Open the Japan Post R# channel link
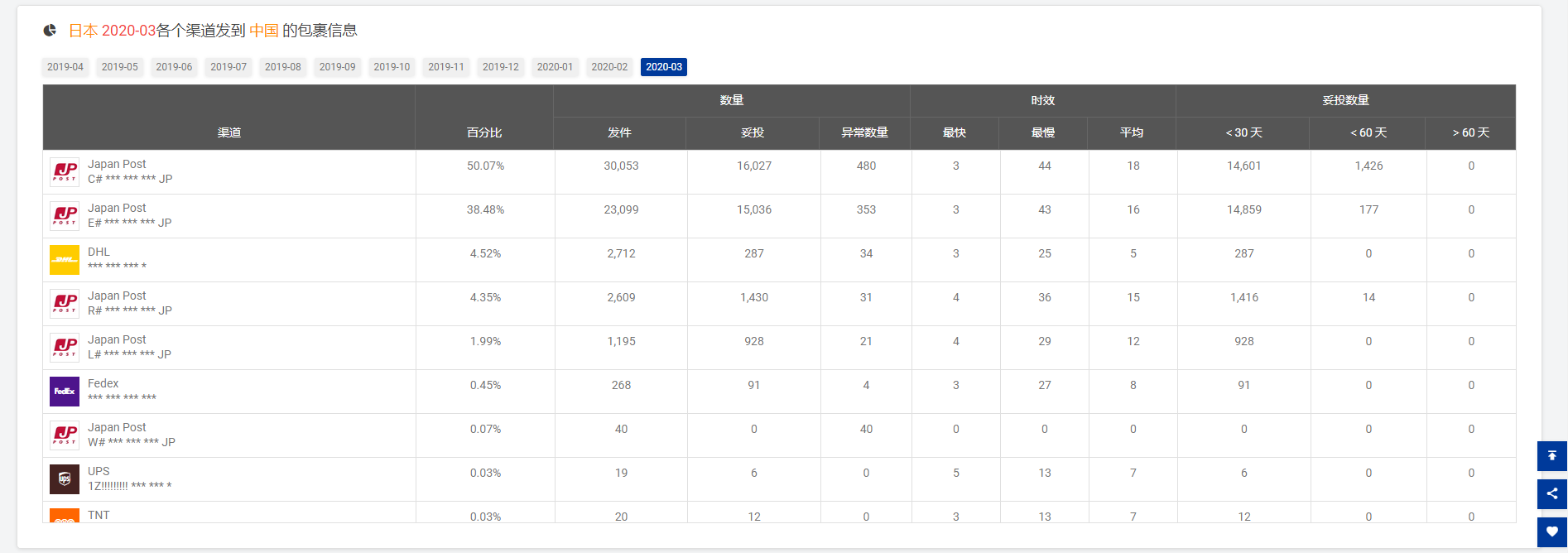The height and width of the screenshot is (553, 1568). click(117, 296)
